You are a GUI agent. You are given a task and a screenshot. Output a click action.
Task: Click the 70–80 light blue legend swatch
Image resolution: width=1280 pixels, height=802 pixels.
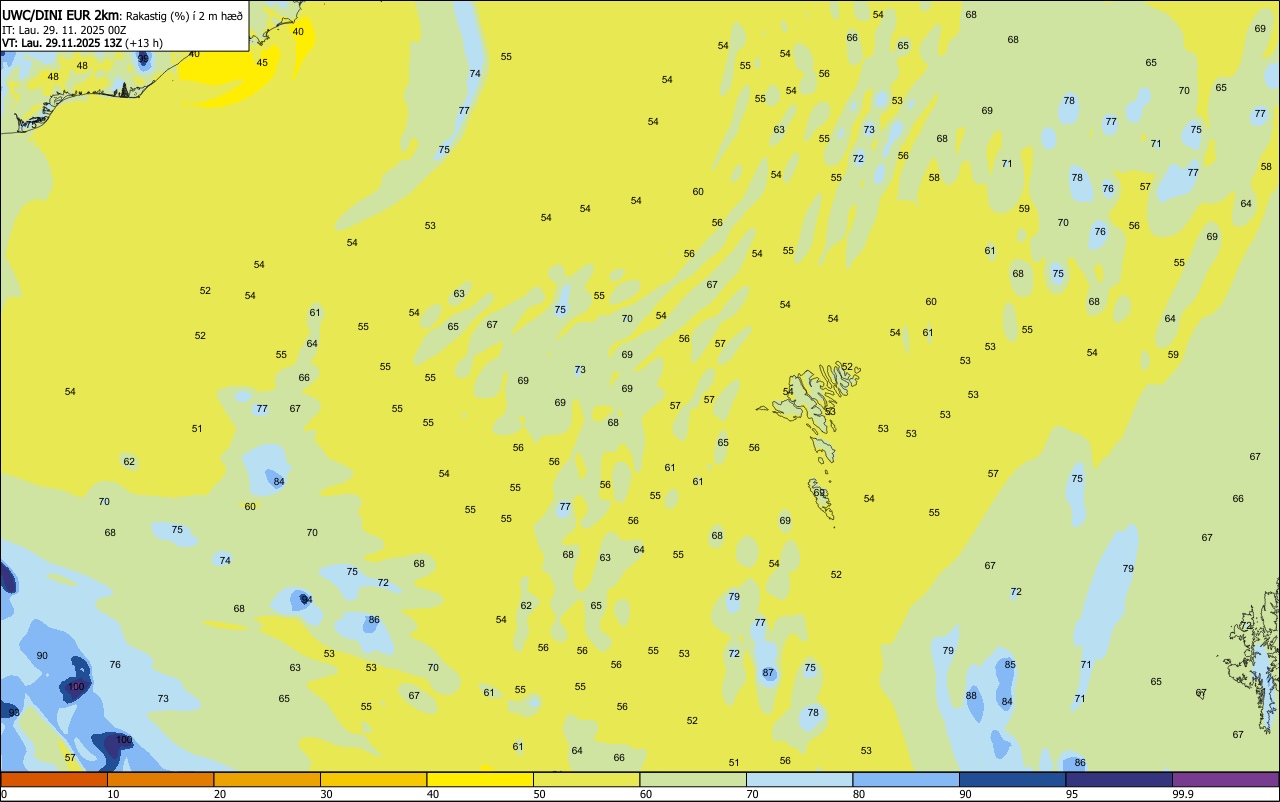coord(799,779)
